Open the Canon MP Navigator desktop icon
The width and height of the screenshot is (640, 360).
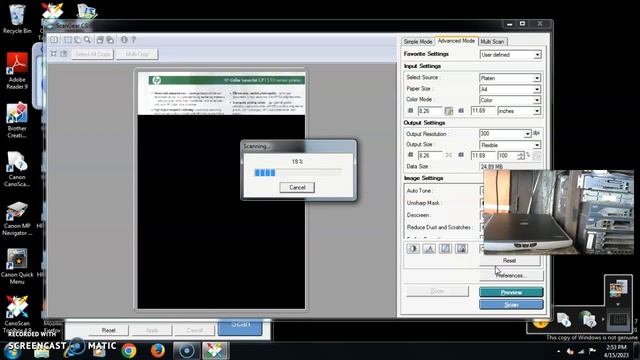click(17, 218)
